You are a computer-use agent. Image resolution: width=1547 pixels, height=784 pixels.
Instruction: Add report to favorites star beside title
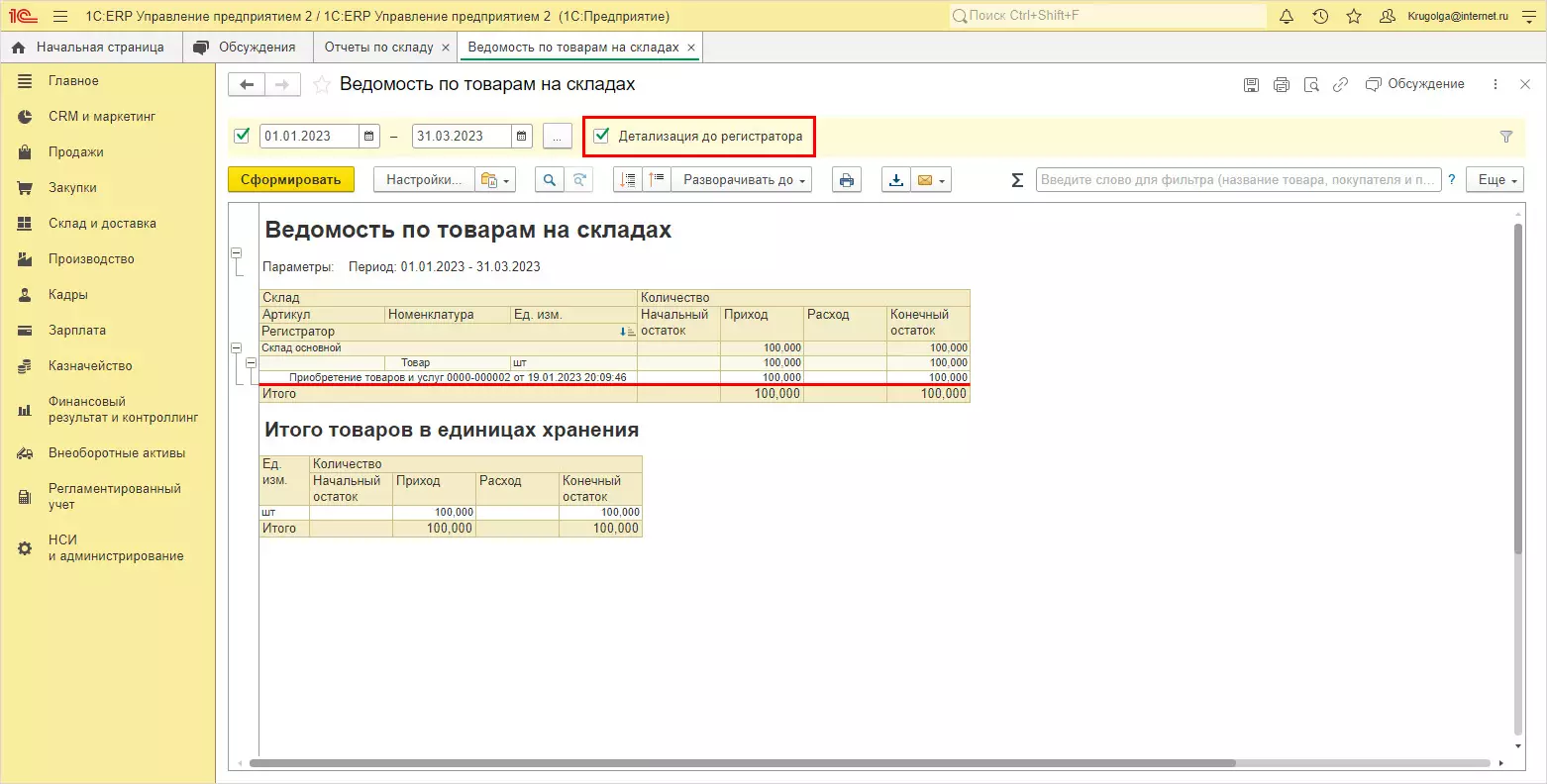point(322,85)
